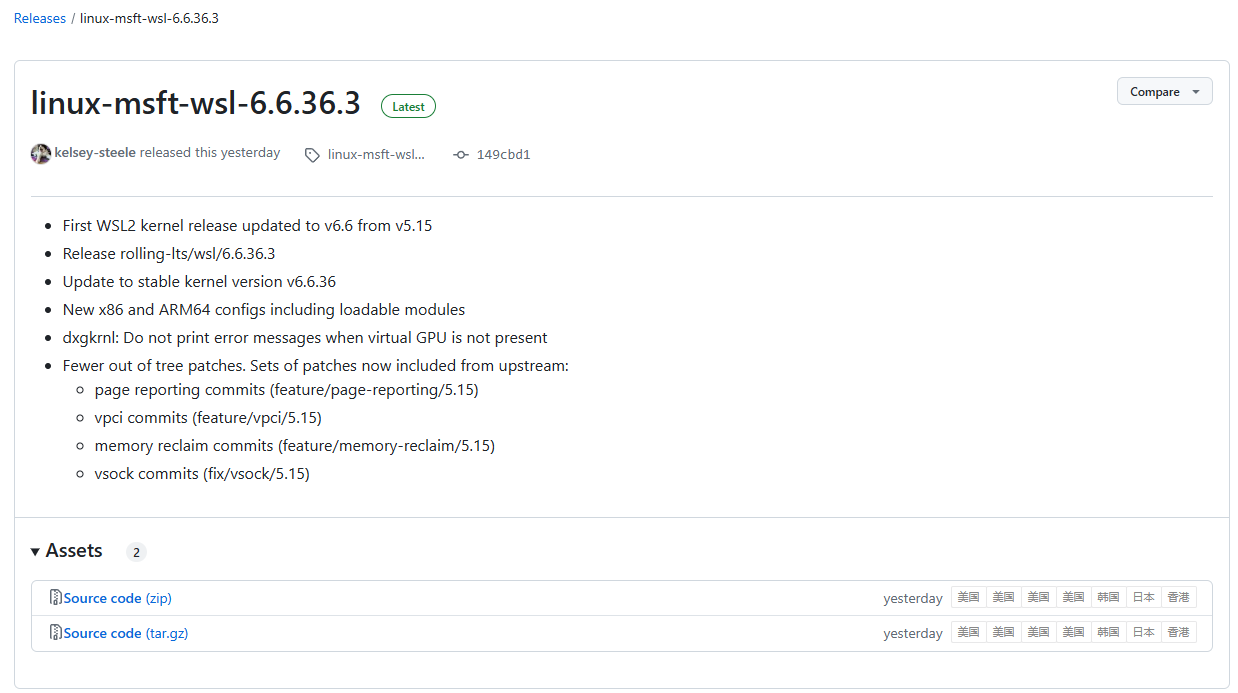Image resolution: width=1238 pixels, height=693 pixels.
Task: Click the 'yesterday' timestamp in the tar.gz row
Action: coord(913,633)
